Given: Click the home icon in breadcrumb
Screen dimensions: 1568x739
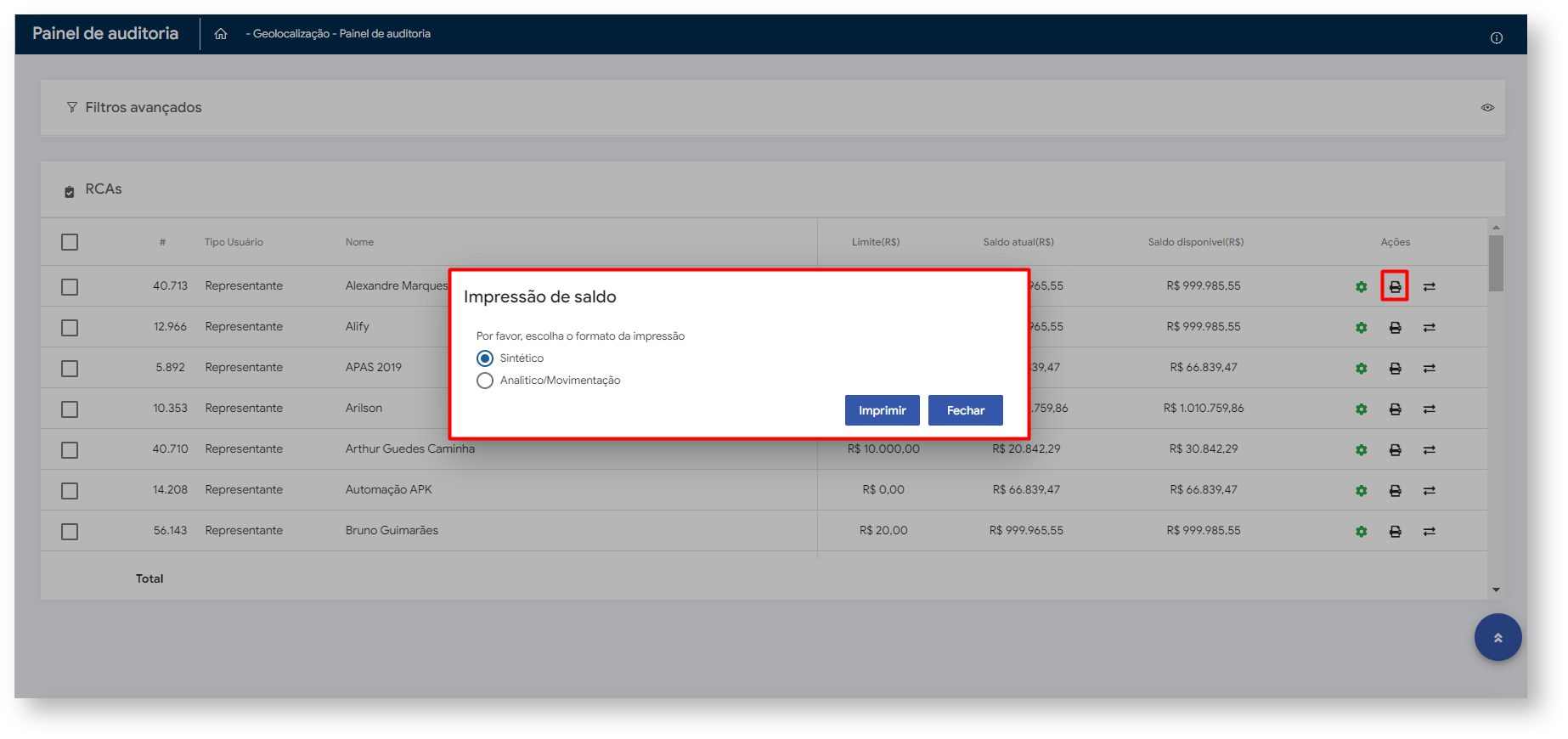Looking at the screenshot, I should point(221,34).
